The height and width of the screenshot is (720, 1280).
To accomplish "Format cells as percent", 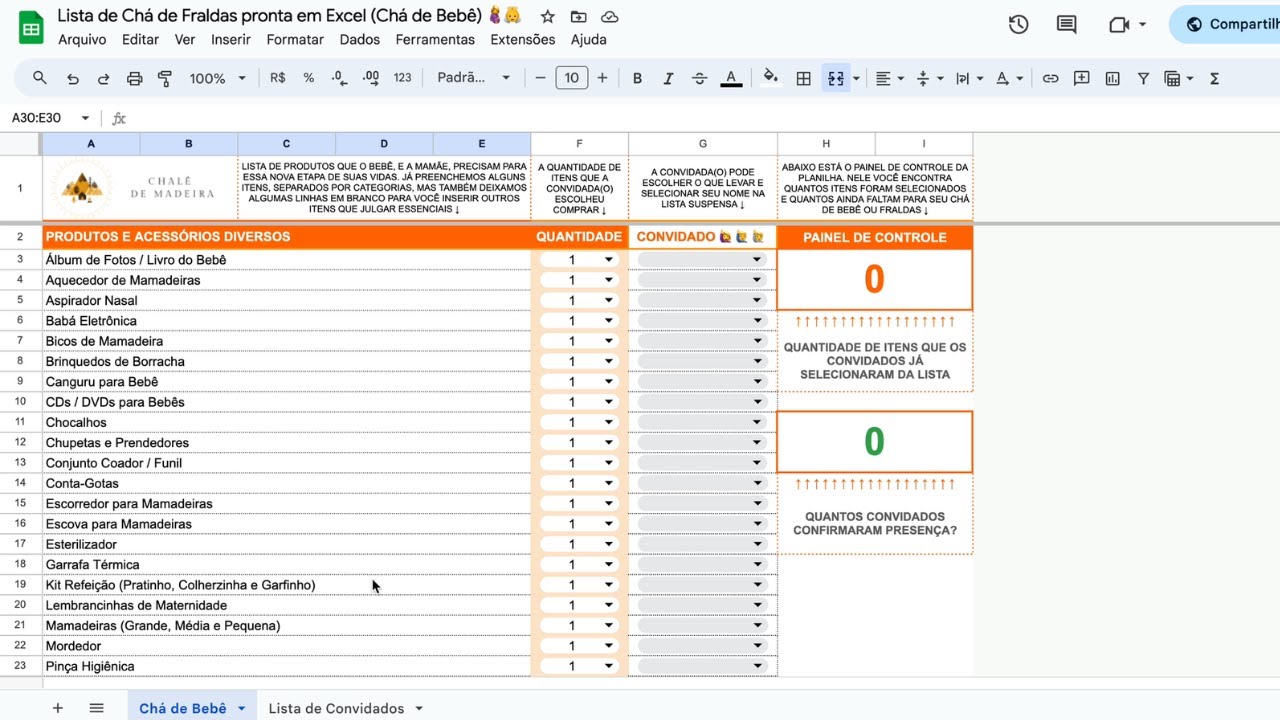I will pyautogui.click(x=309, y=78).
